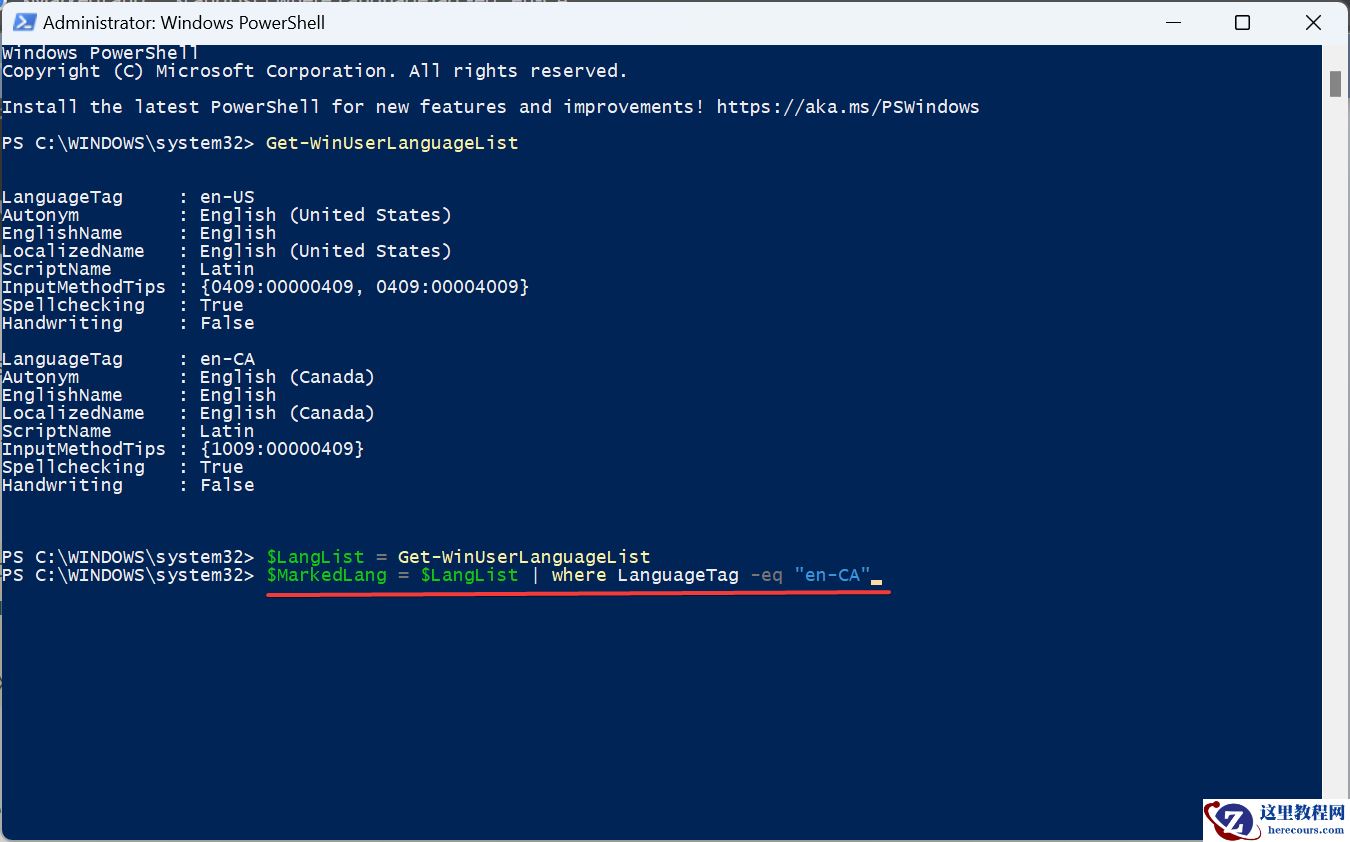1350x842 pixels.
Task: Click the "English (Canada)" Autonym value
Action: (x=286, y=377)
